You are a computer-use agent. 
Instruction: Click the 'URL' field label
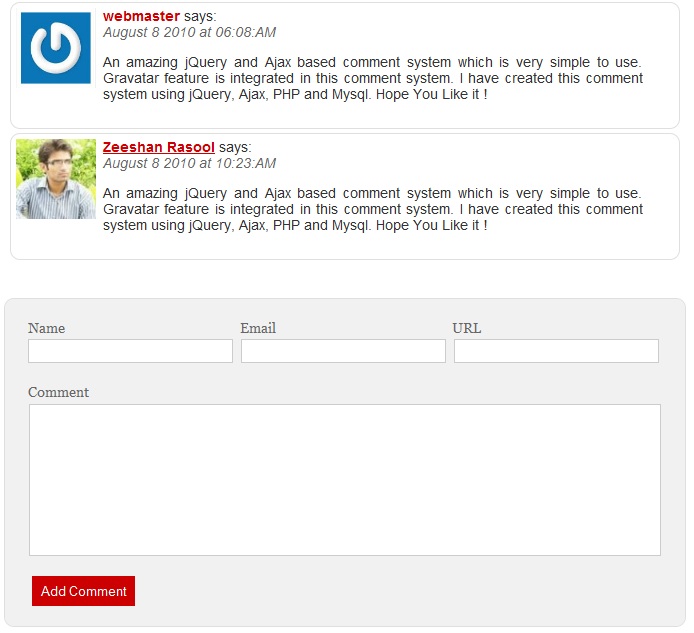(467, 328)
